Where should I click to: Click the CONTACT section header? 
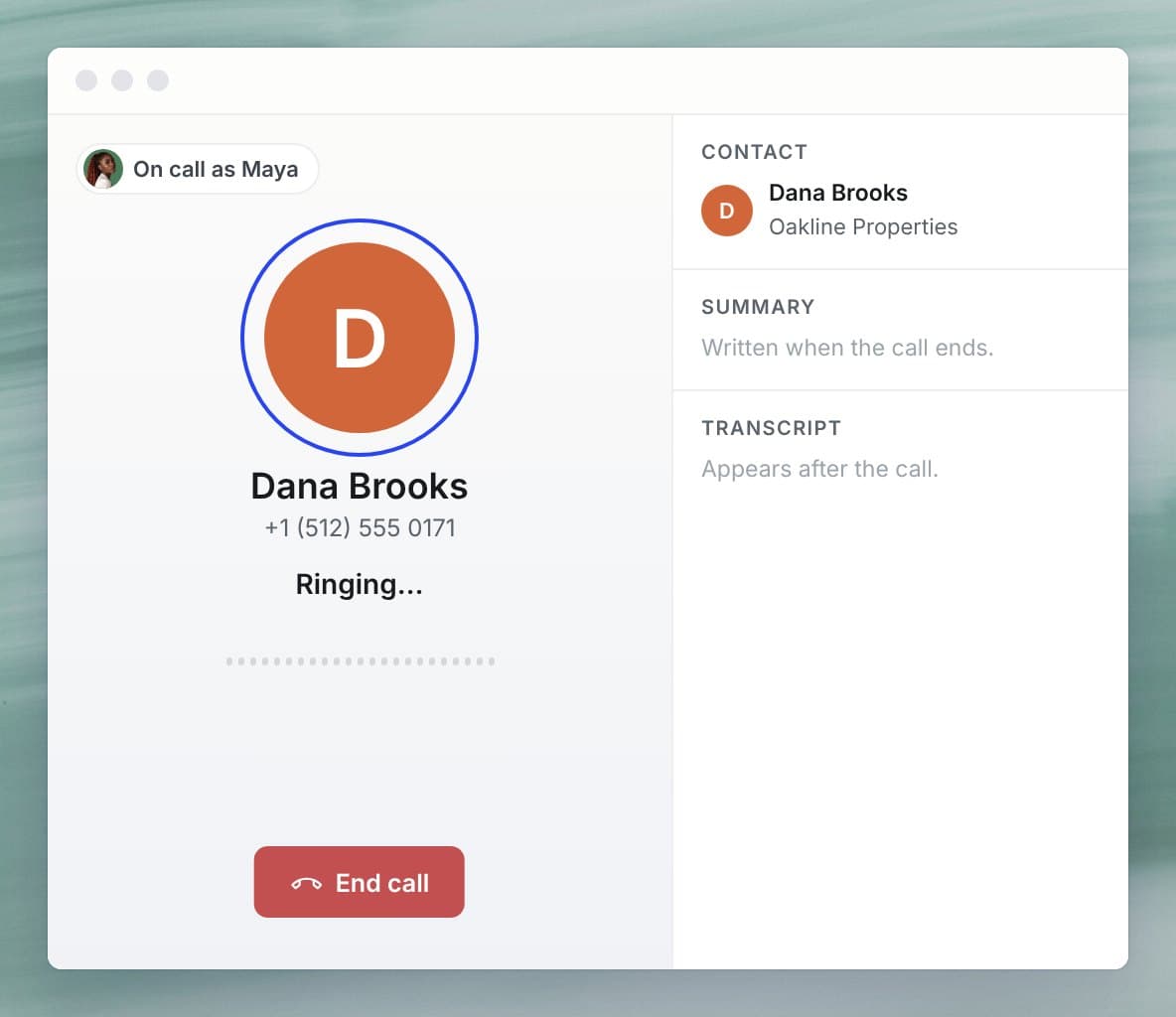point(755,152)
